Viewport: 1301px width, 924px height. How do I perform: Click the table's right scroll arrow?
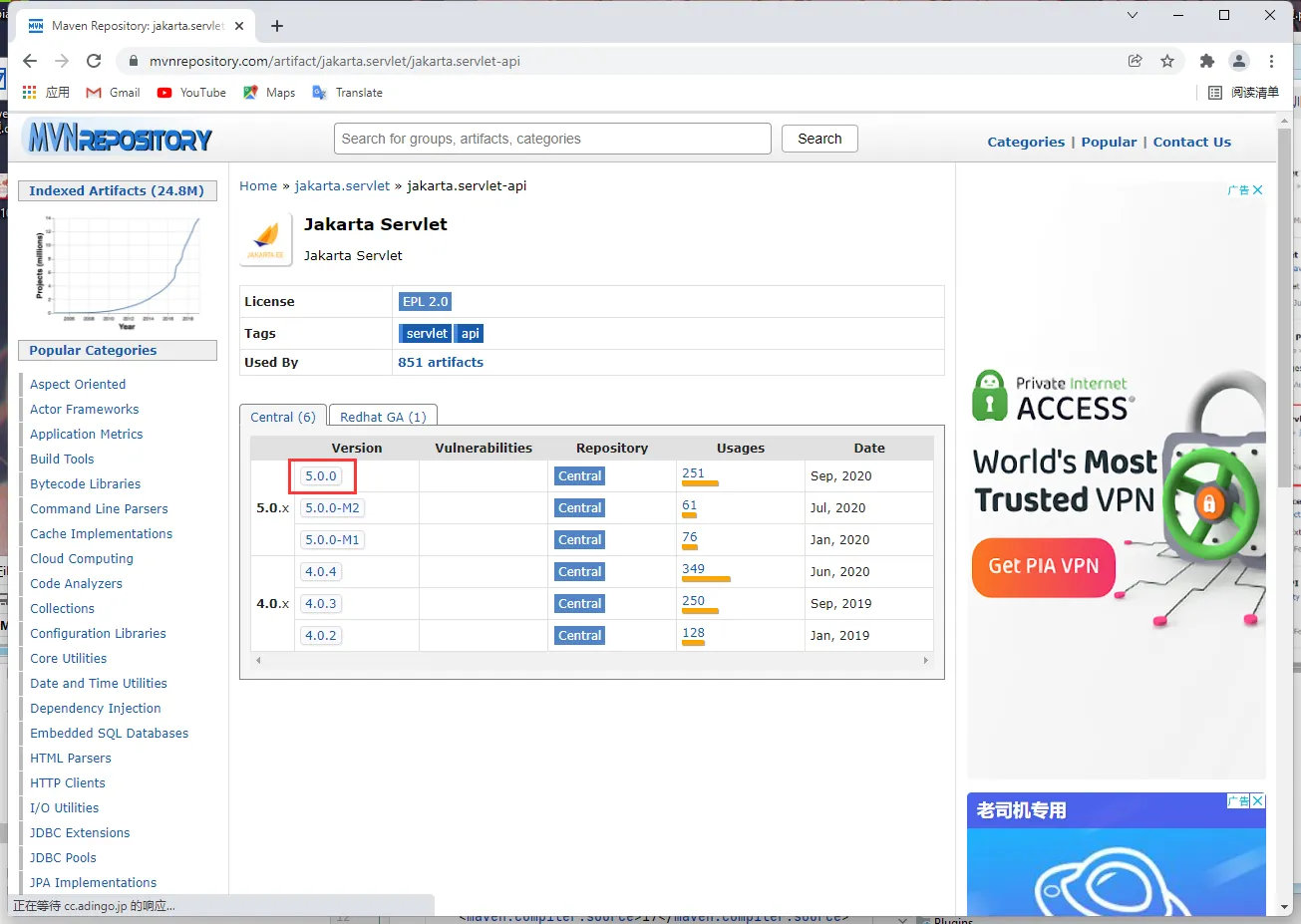(x=925, y=660)
